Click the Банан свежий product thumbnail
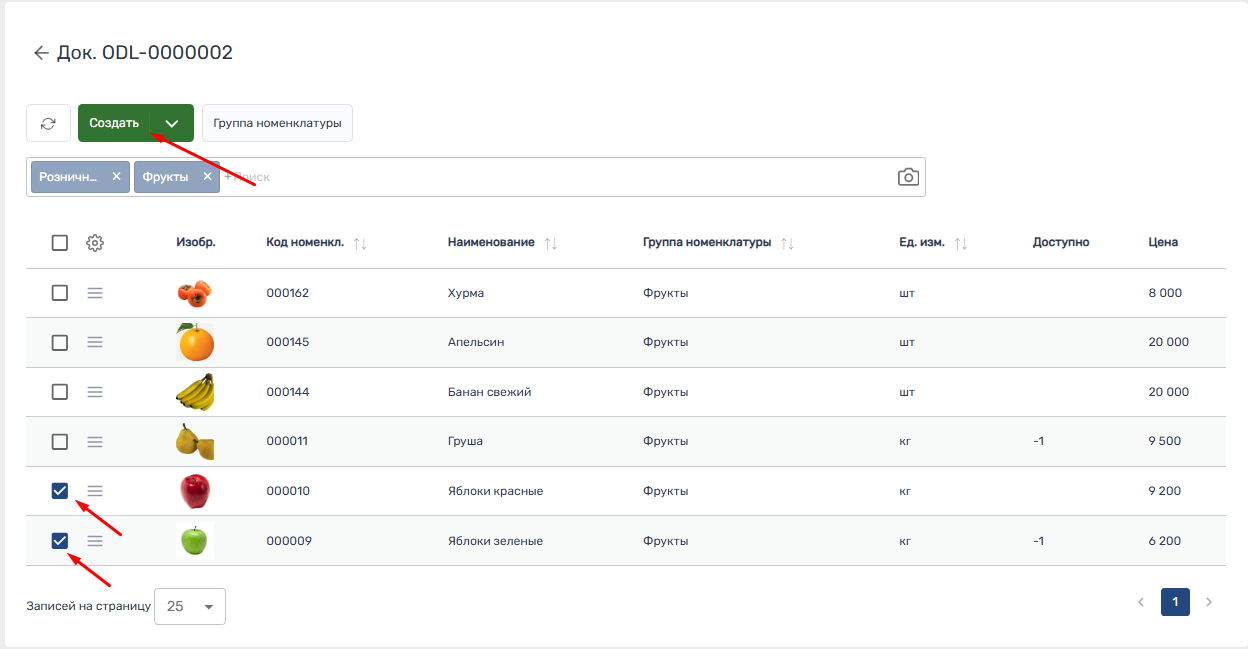 195,392
